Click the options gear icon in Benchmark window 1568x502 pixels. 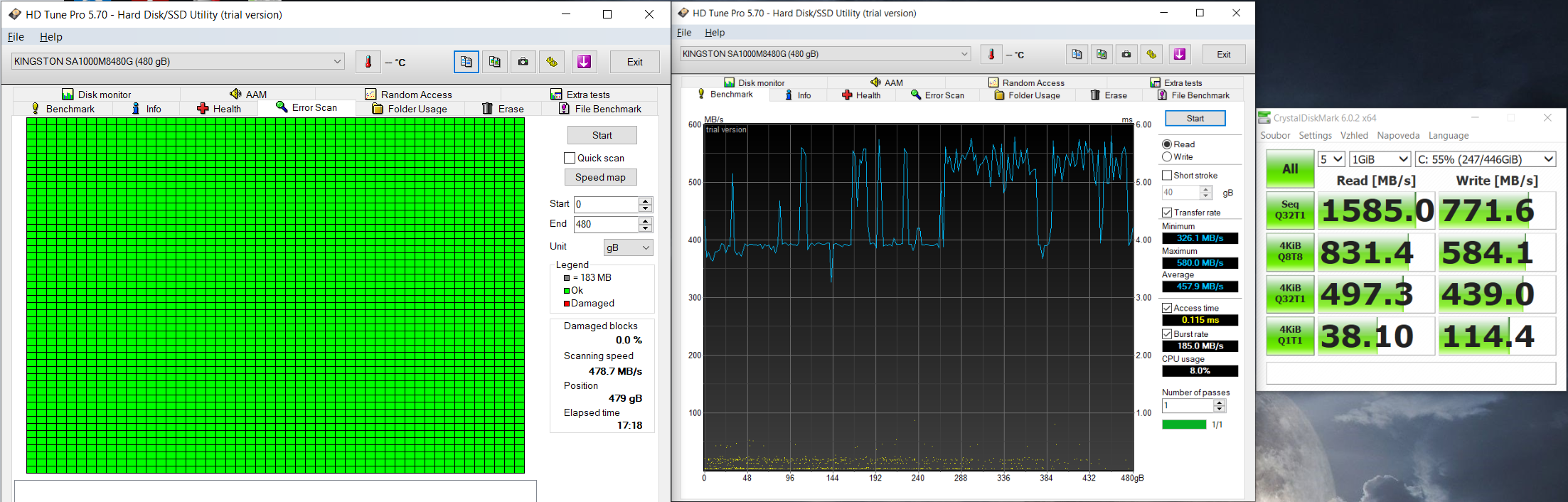tap(1151, 54)
